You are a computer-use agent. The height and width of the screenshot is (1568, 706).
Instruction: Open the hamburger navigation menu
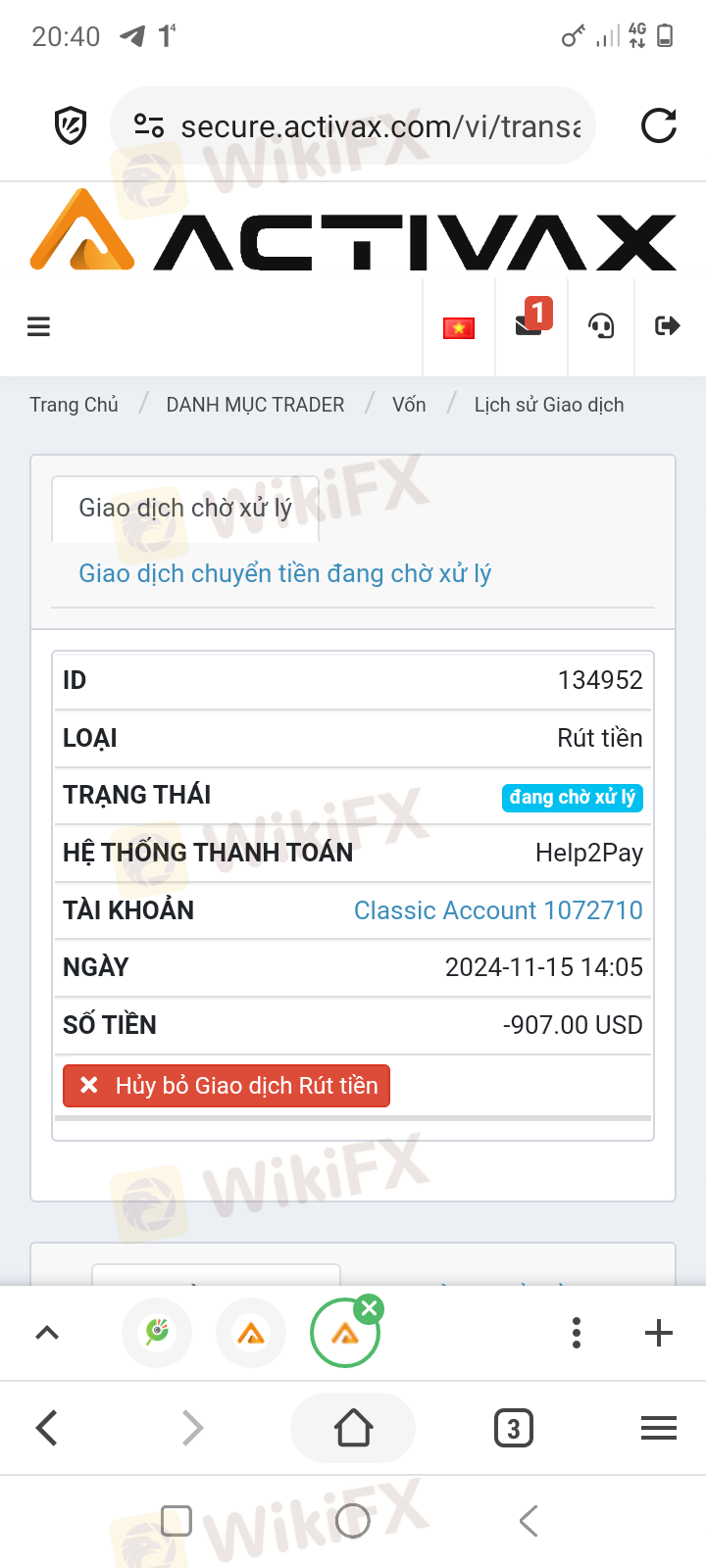[x=38, y=326]
